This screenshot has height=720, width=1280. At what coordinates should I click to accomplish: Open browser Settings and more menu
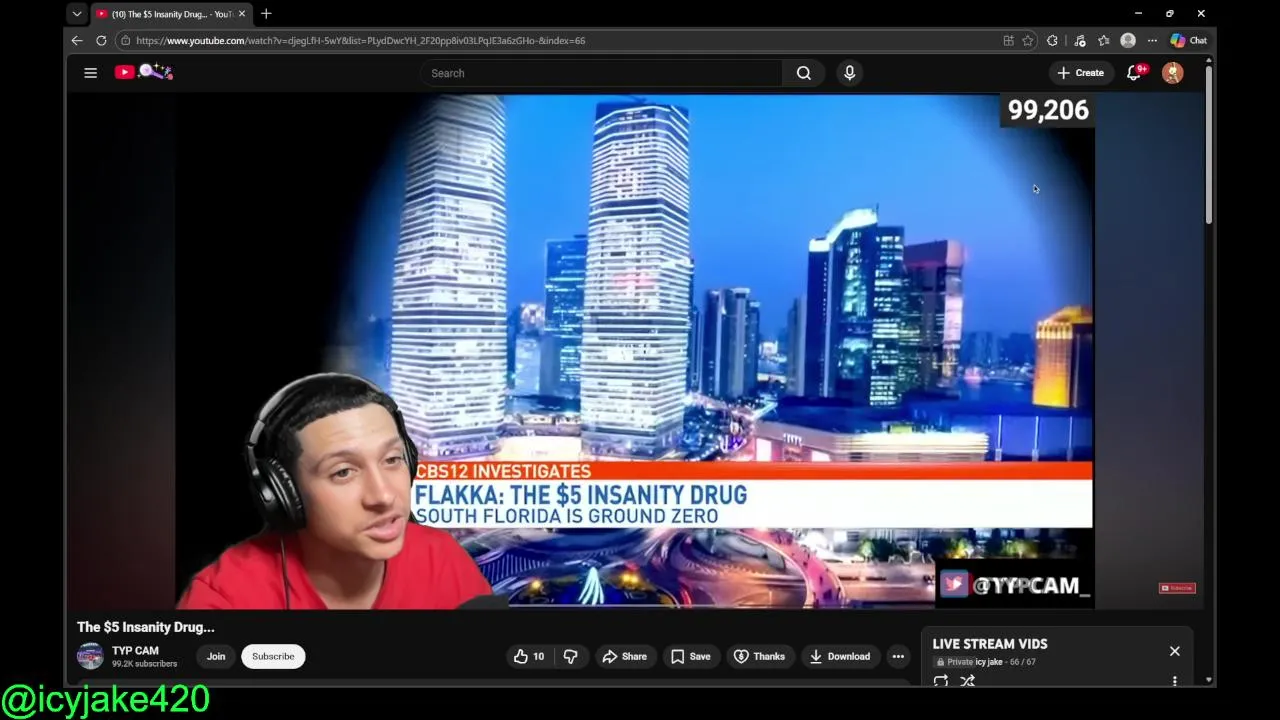pyautogui.click(x=1152, y=40)
